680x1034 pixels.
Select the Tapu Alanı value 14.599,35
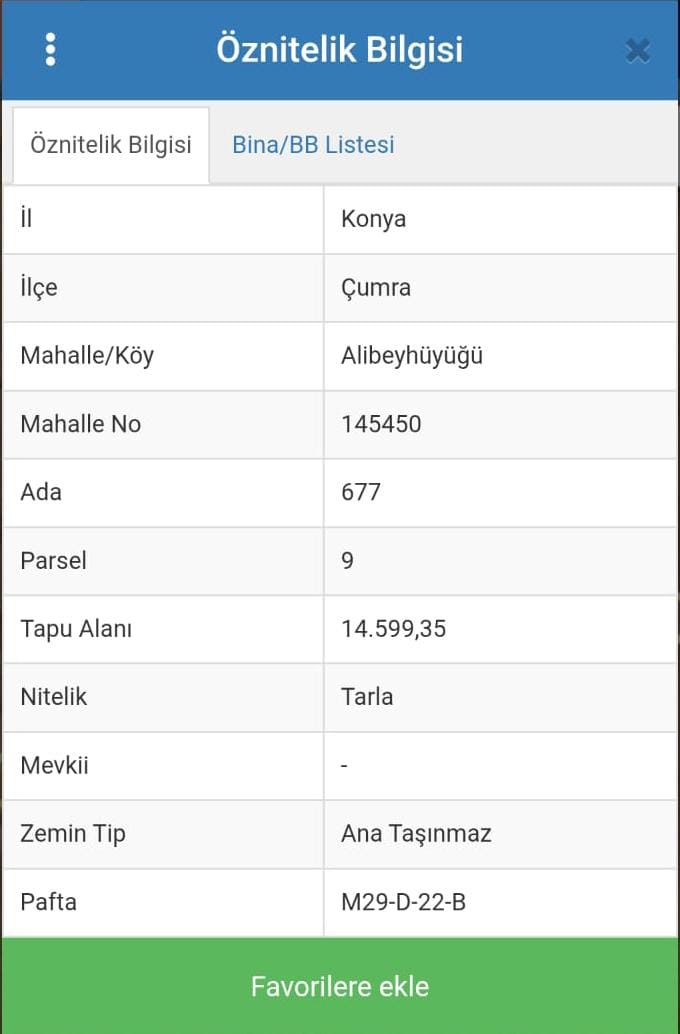(394, 628)
